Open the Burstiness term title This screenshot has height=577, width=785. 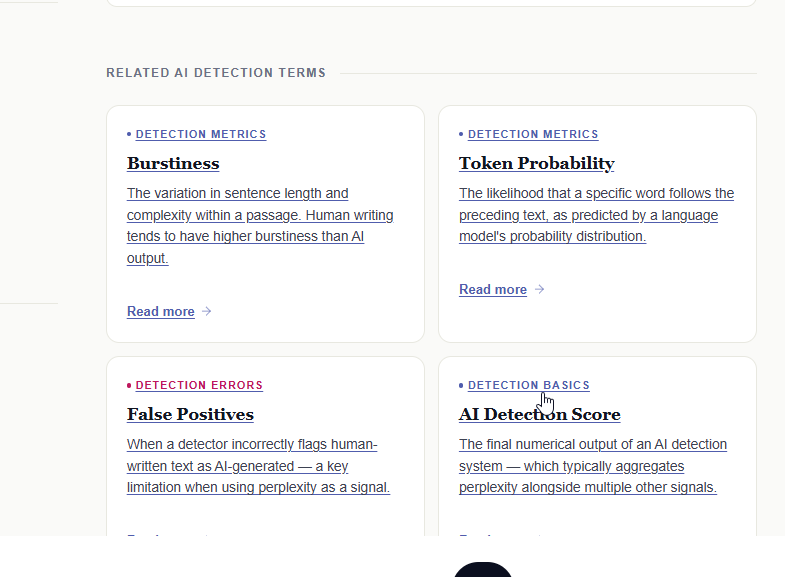point(173,163)
